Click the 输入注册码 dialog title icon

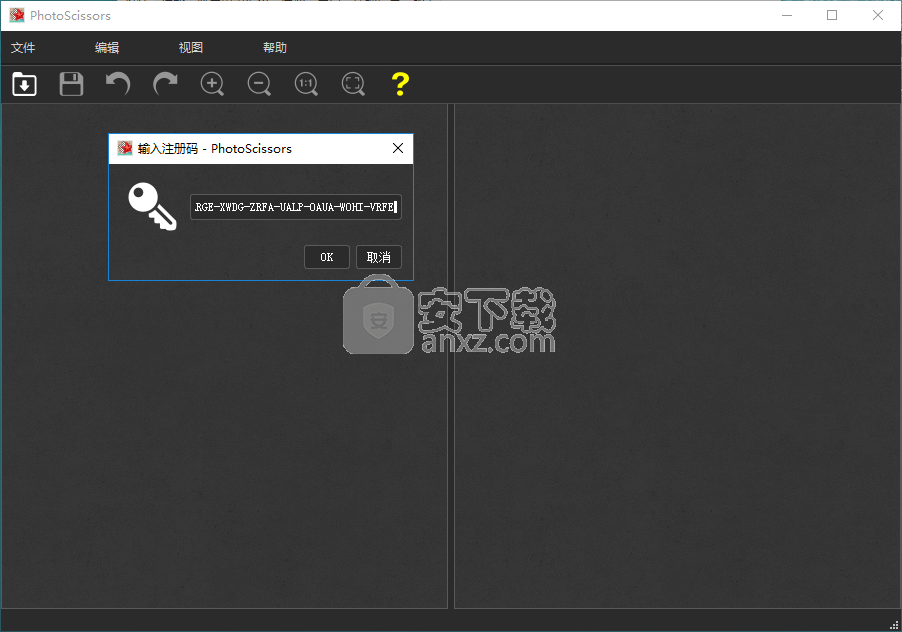(125, 148)
